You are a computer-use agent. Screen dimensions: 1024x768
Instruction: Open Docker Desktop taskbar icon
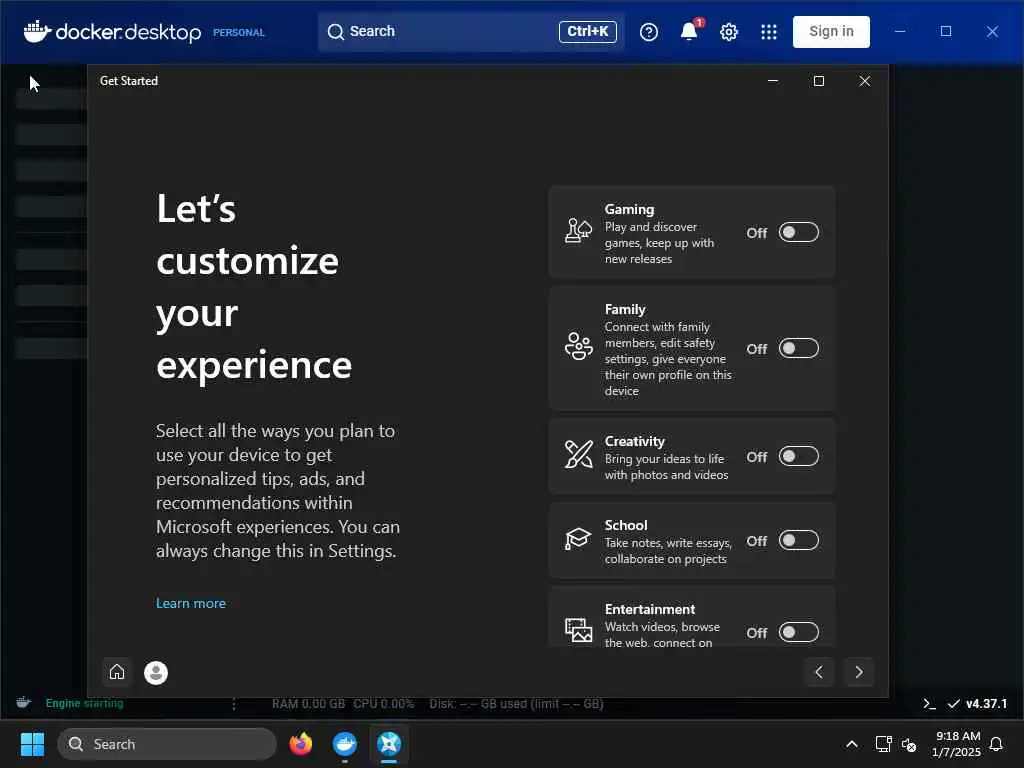tap(345, 744)
